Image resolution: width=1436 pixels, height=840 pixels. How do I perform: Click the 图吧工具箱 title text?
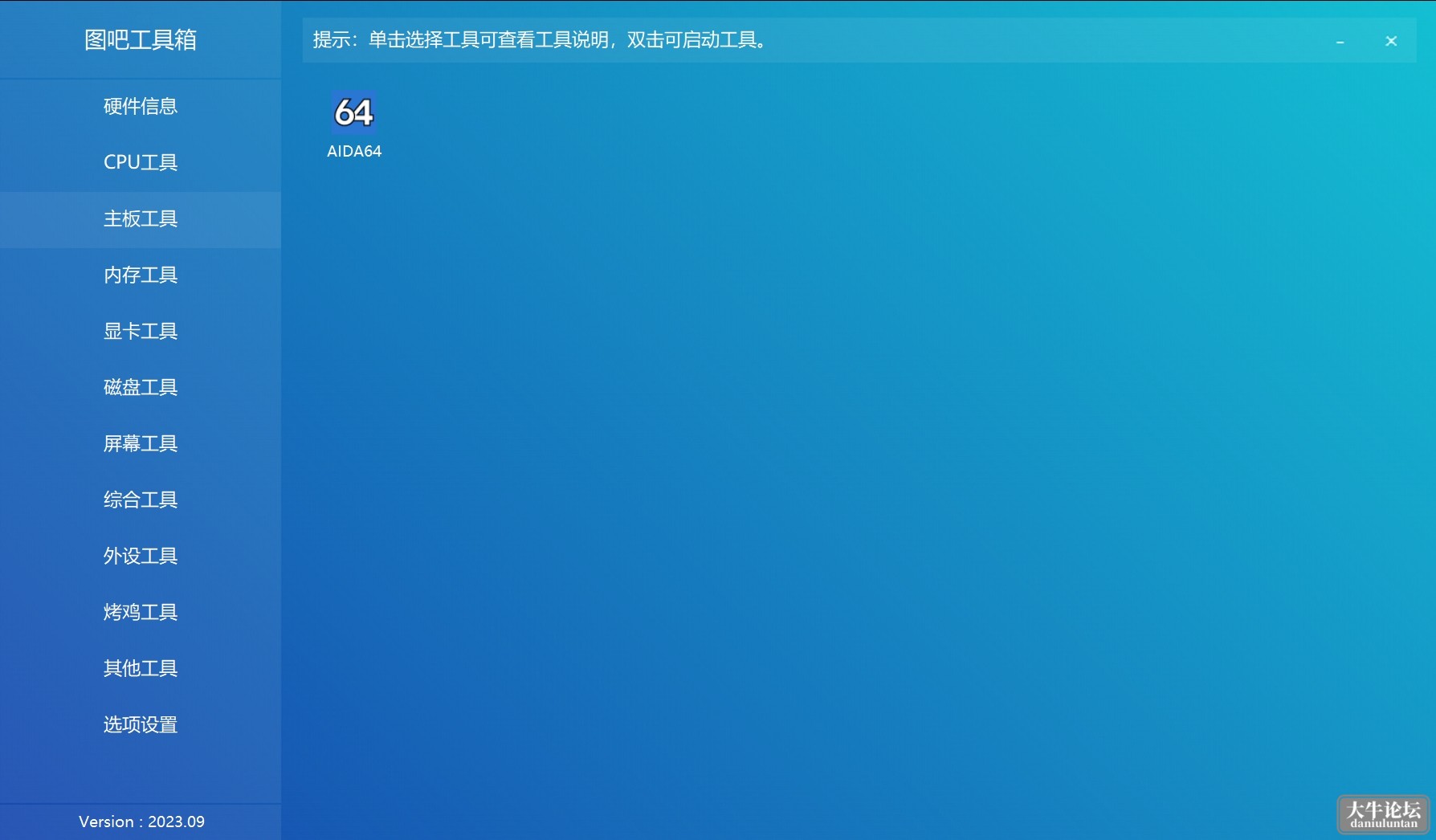coord(141,39)
